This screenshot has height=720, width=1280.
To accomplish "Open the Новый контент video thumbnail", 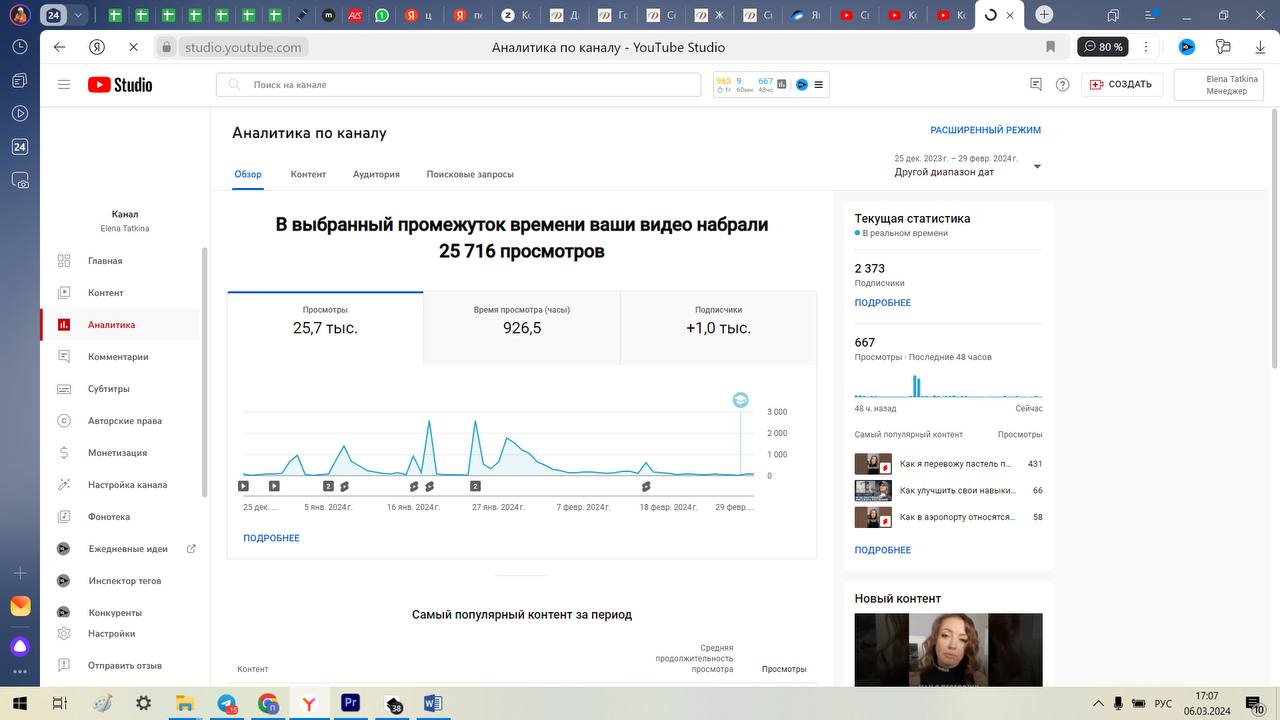I will click(x=948, y=650).
